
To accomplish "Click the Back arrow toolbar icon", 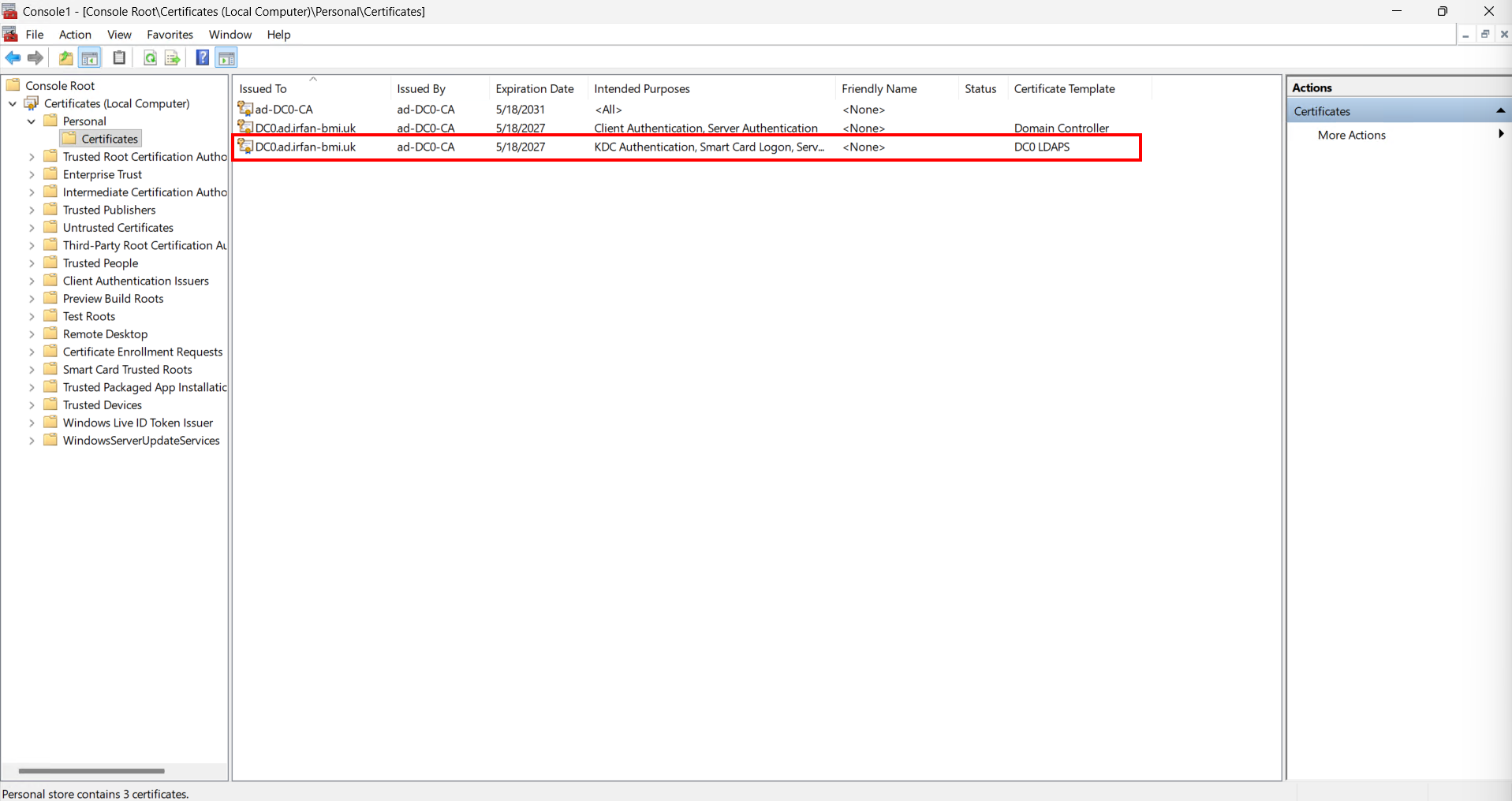I will point(13,58).
